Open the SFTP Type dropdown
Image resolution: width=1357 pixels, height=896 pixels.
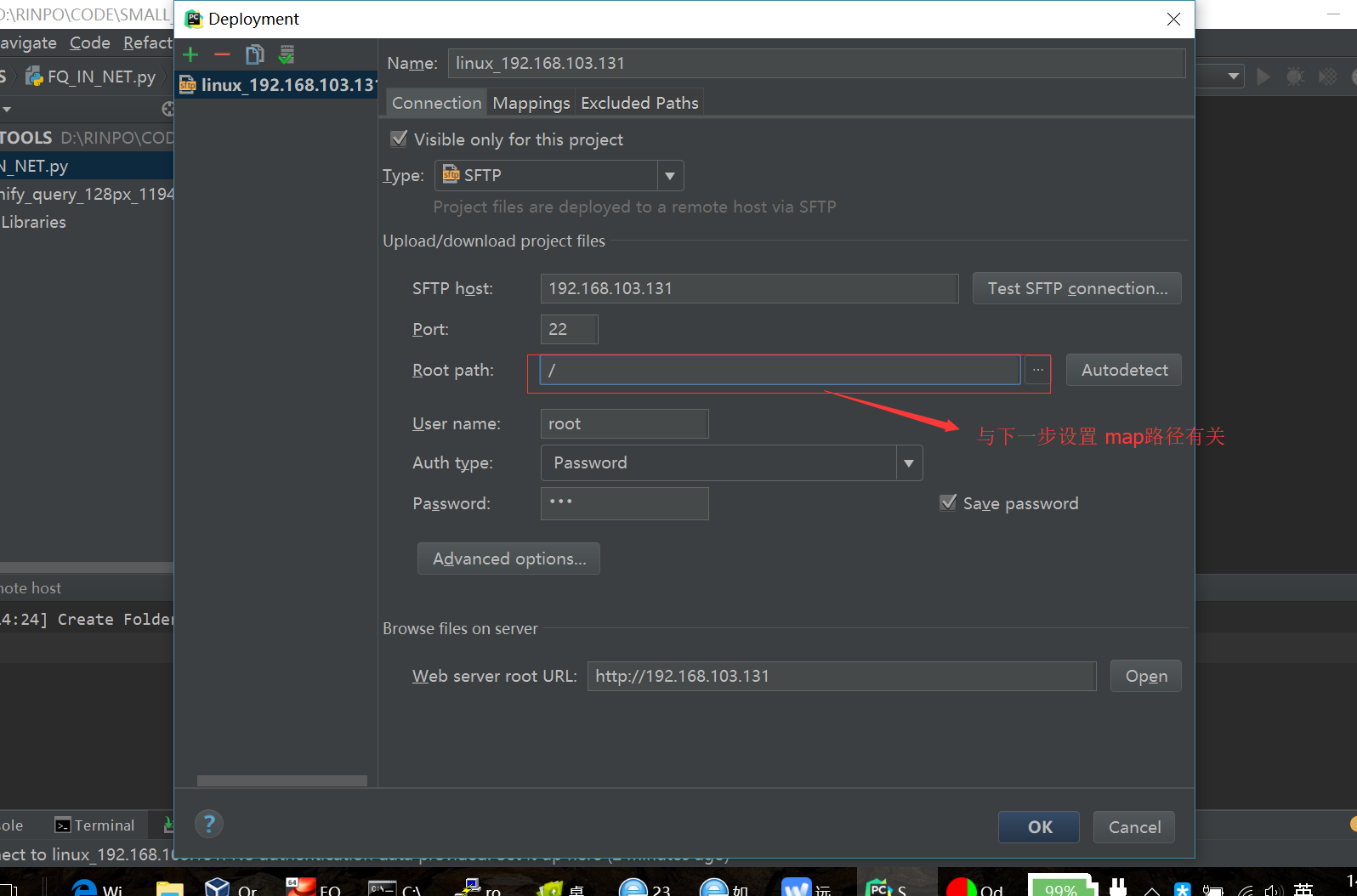click(669, 176)
